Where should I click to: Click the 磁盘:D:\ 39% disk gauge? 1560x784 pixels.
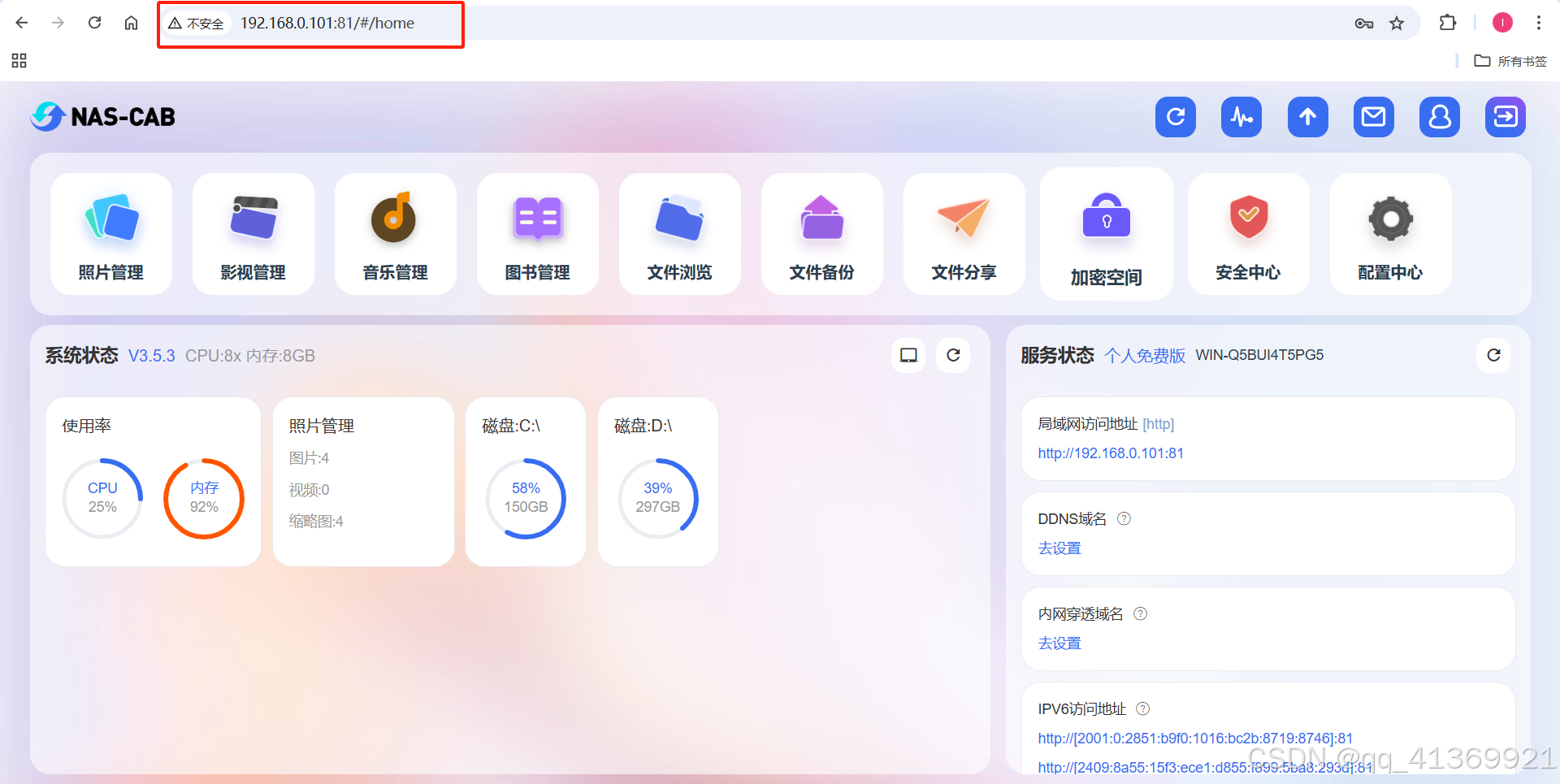658,498
